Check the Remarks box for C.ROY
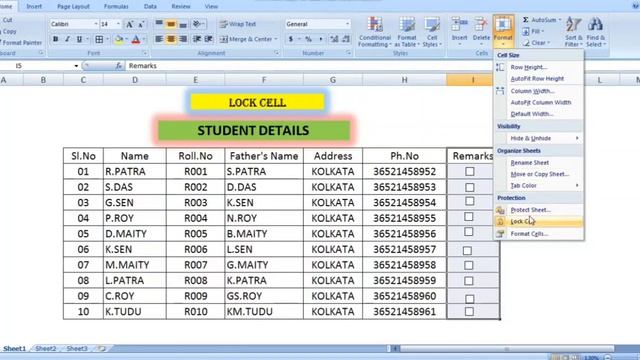The image size is (640, 360). (469, 298)
